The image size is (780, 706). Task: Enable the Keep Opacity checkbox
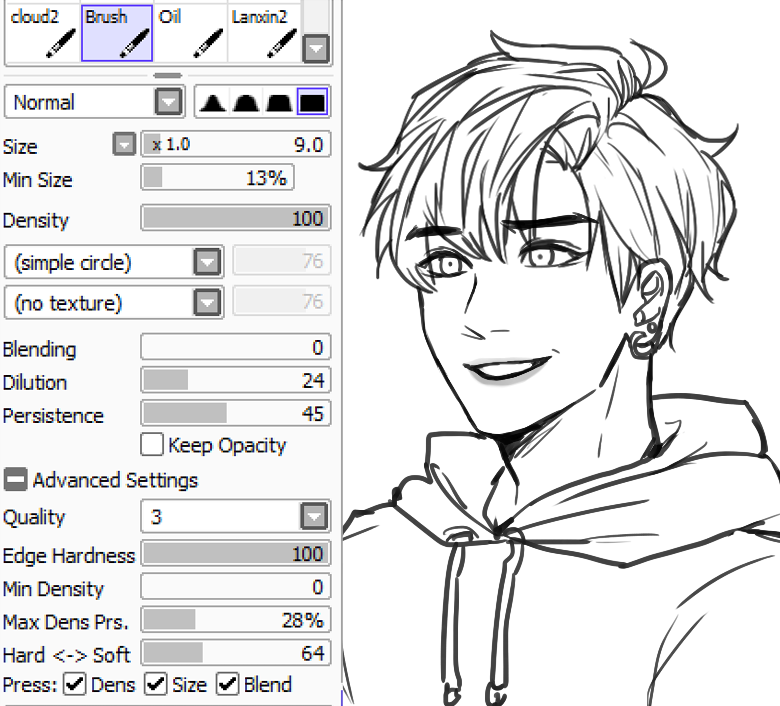pyautogui.click(x=152, y=444)
